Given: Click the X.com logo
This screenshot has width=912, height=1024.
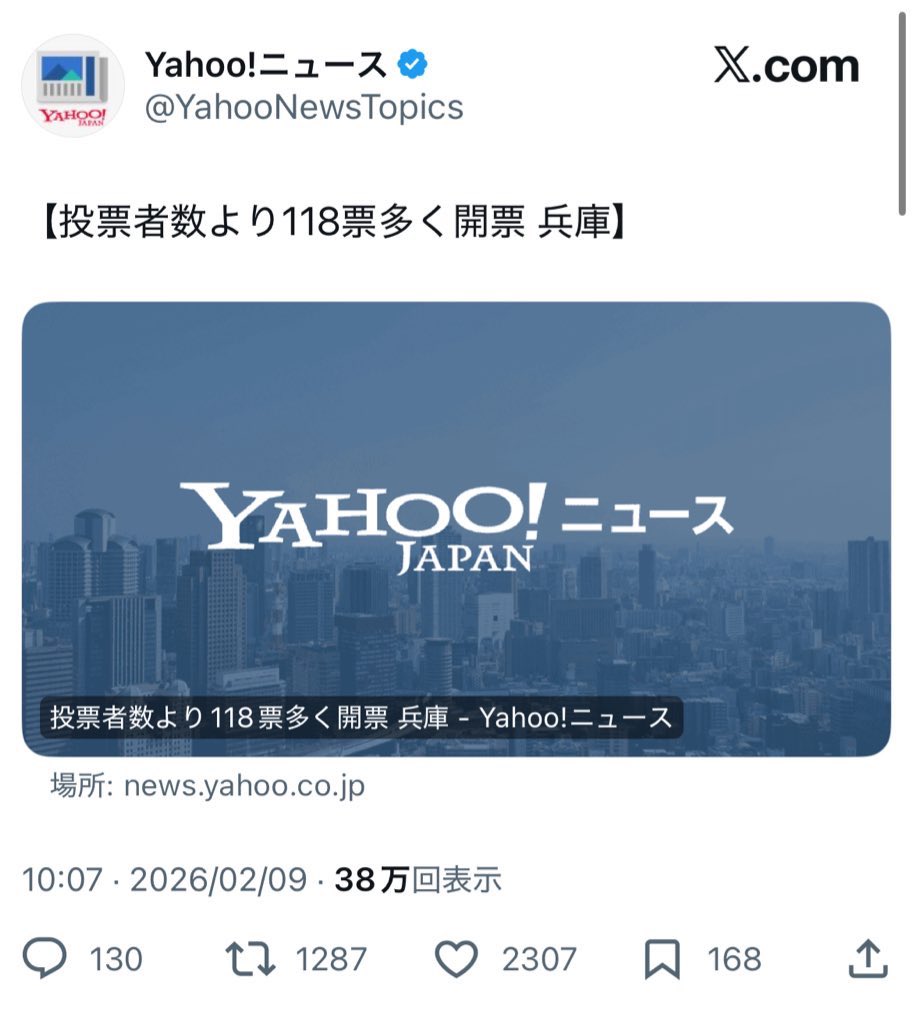Looking at the screenshot, I should 786,65.
